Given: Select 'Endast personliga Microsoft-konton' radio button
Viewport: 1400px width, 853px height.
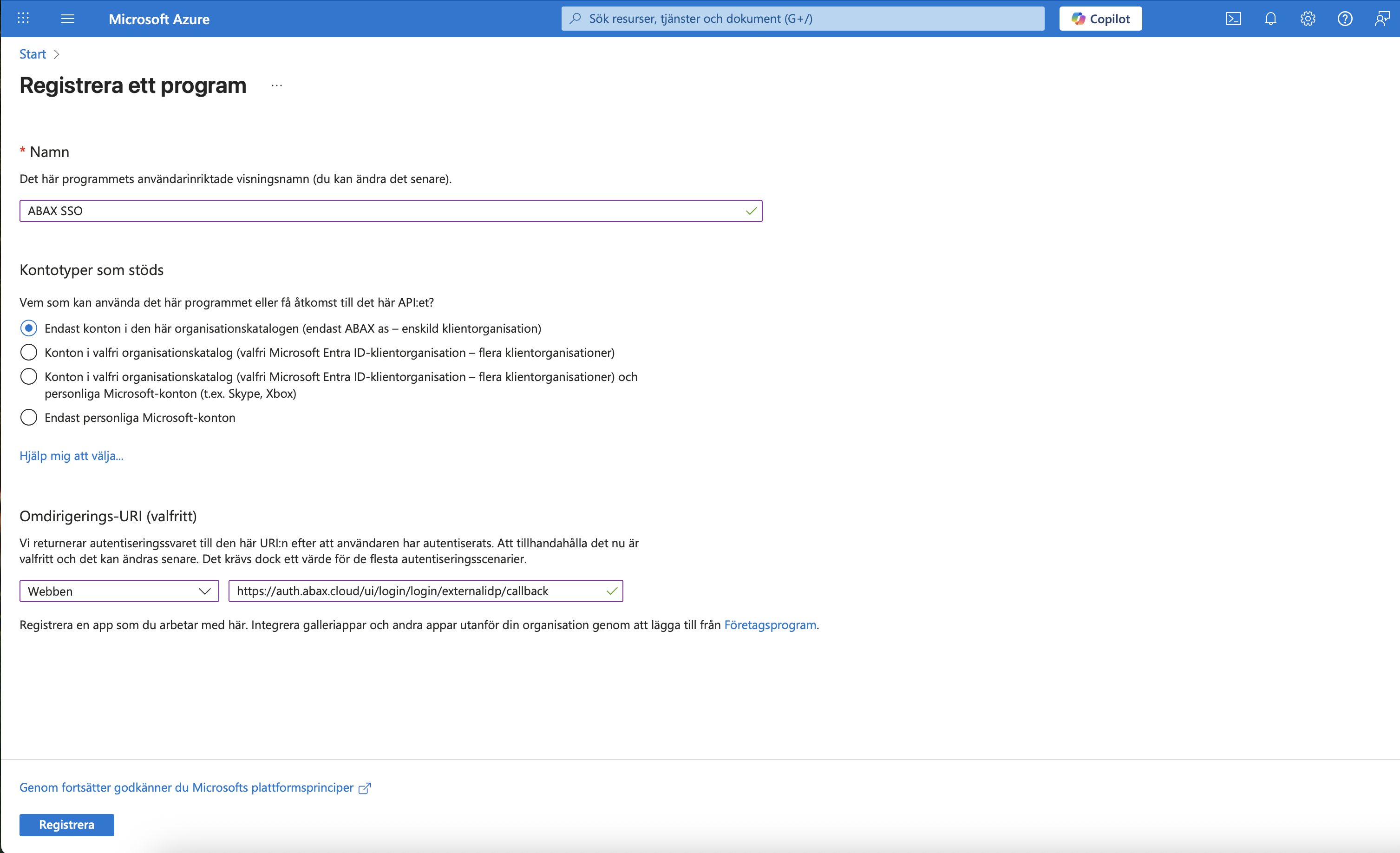Looking at the screenshot, I should coord(29,418).
